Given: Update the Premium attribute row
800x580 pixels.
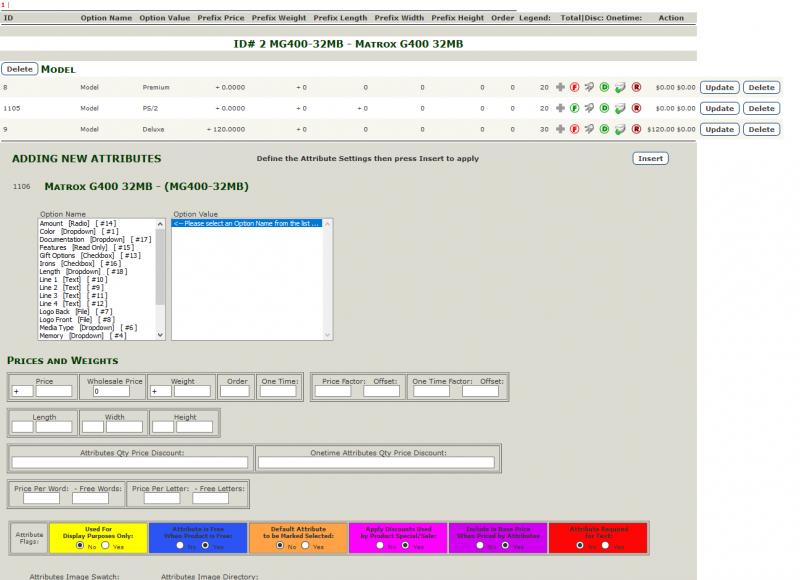Looking at the screenshot, I should [719, 87].
